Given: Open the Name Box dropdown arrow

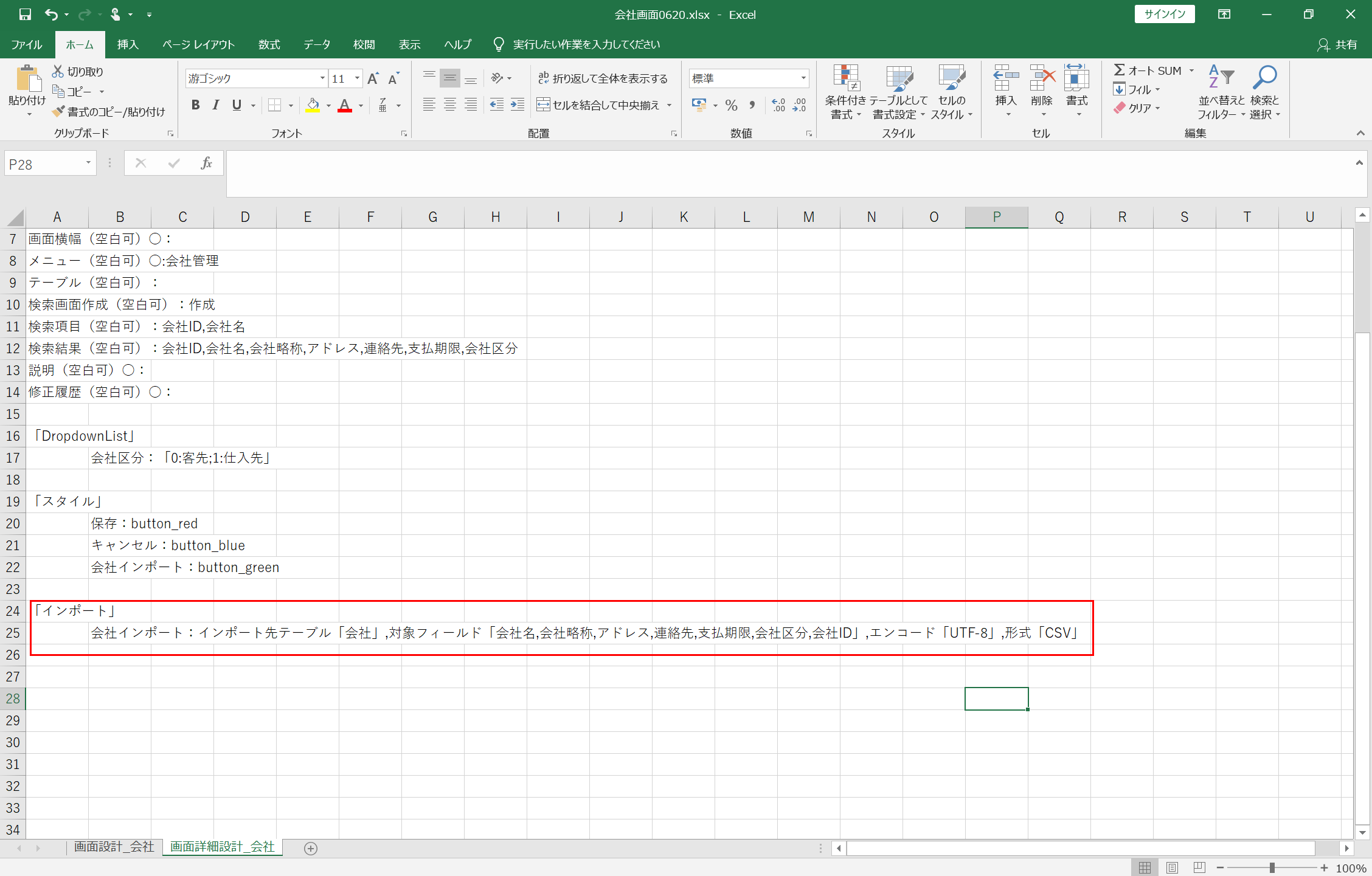Looking at the screenshot, I should pos(88,163).
